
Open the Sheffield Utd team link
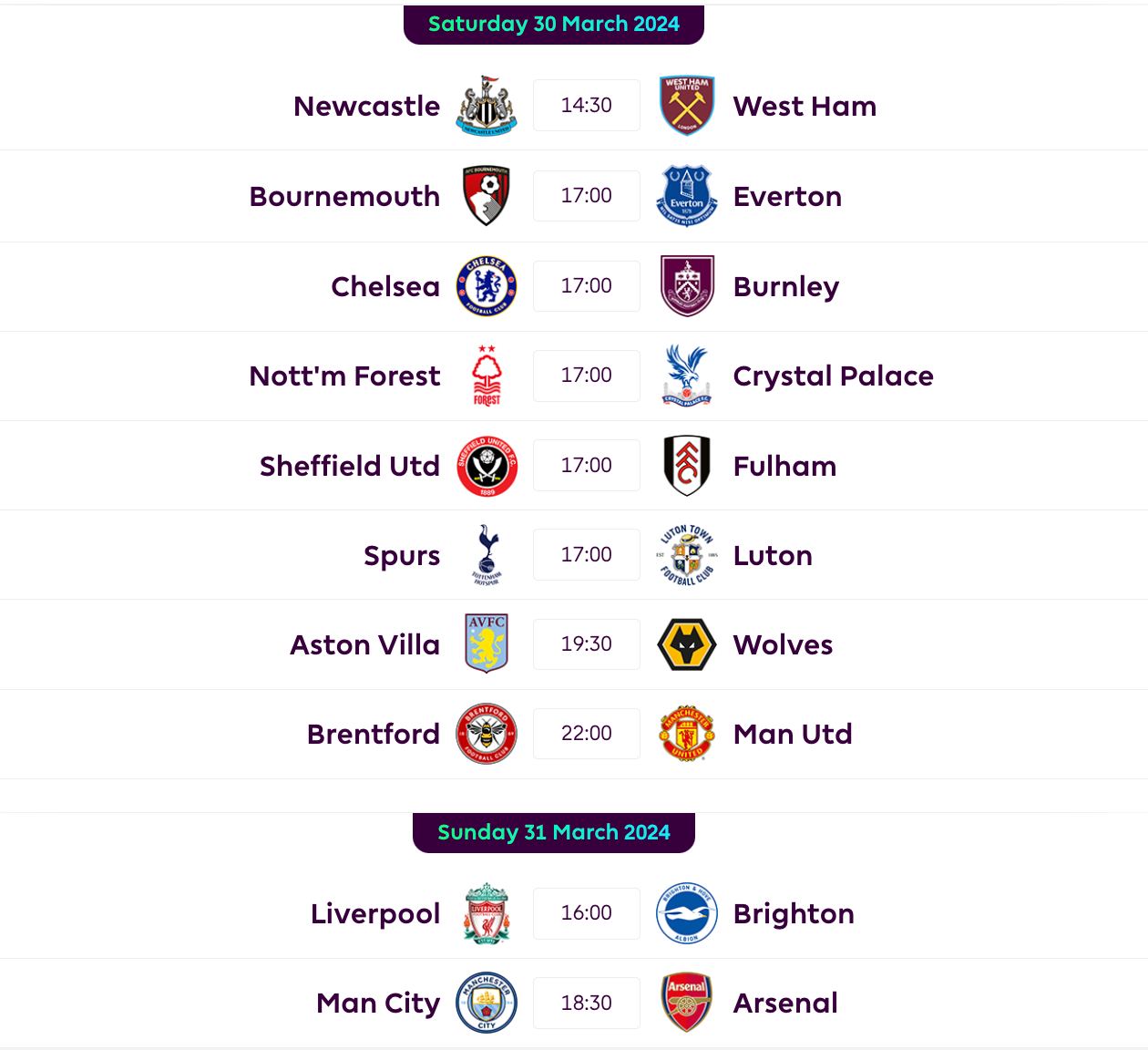click(x=350, y=466)
